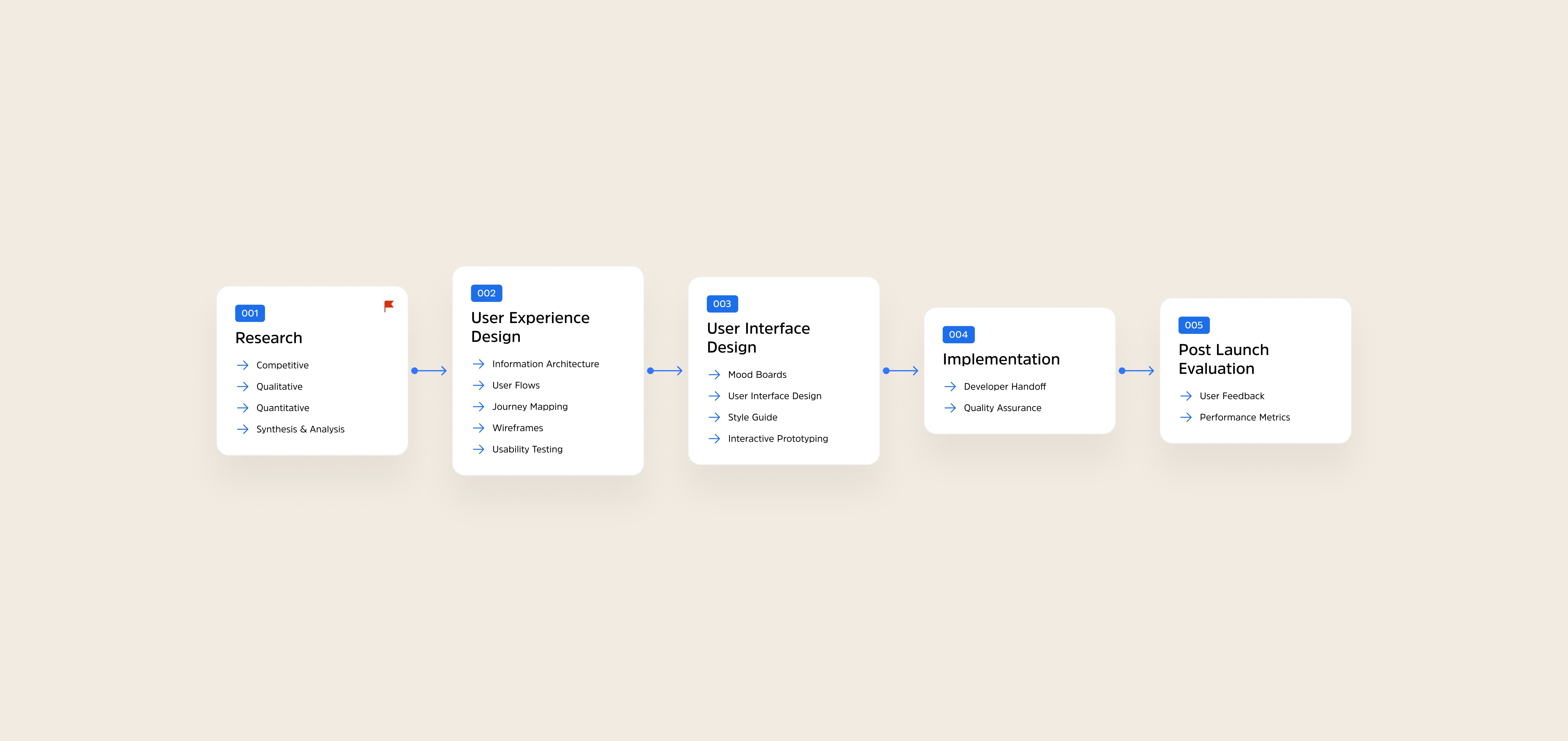1568x741 pixels.
Task: Click the Quality Assurance item
Action: (1002, 408)
